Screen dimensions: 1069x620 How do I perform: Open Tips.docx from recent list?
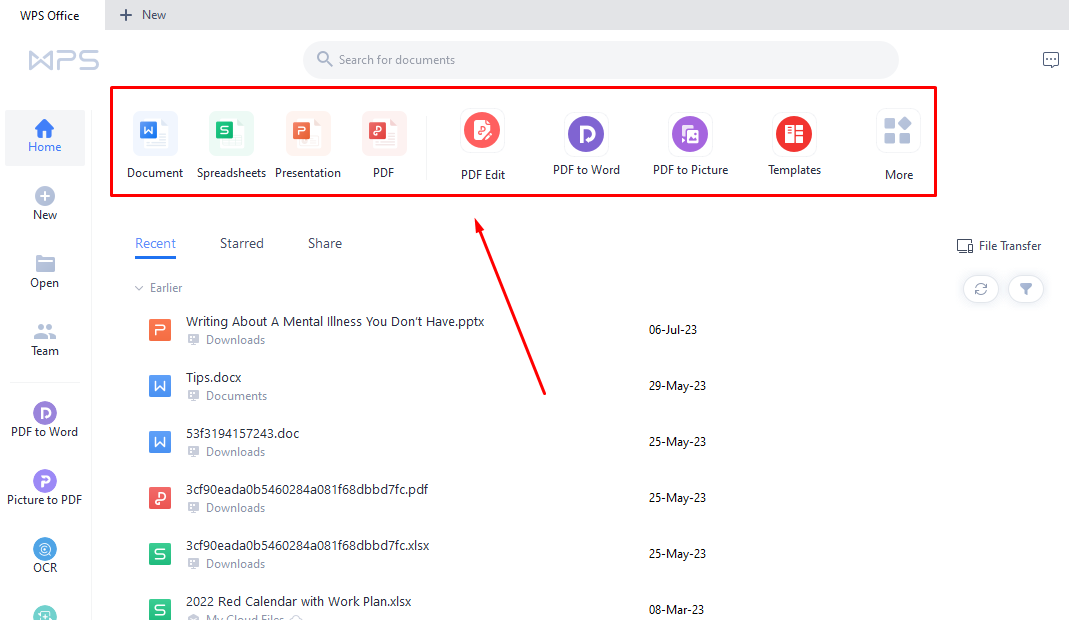coord(214,378)
